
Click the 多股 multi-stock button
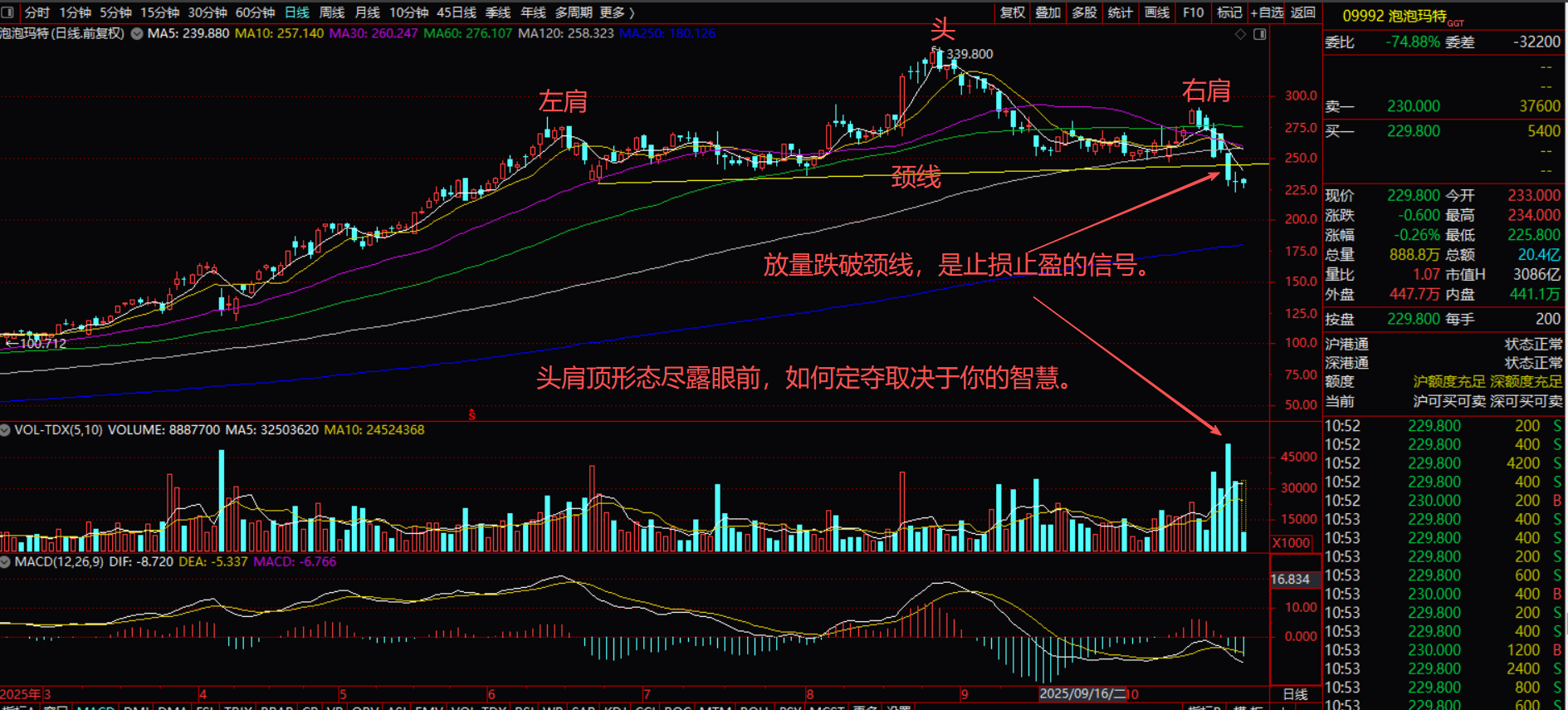1084,12
